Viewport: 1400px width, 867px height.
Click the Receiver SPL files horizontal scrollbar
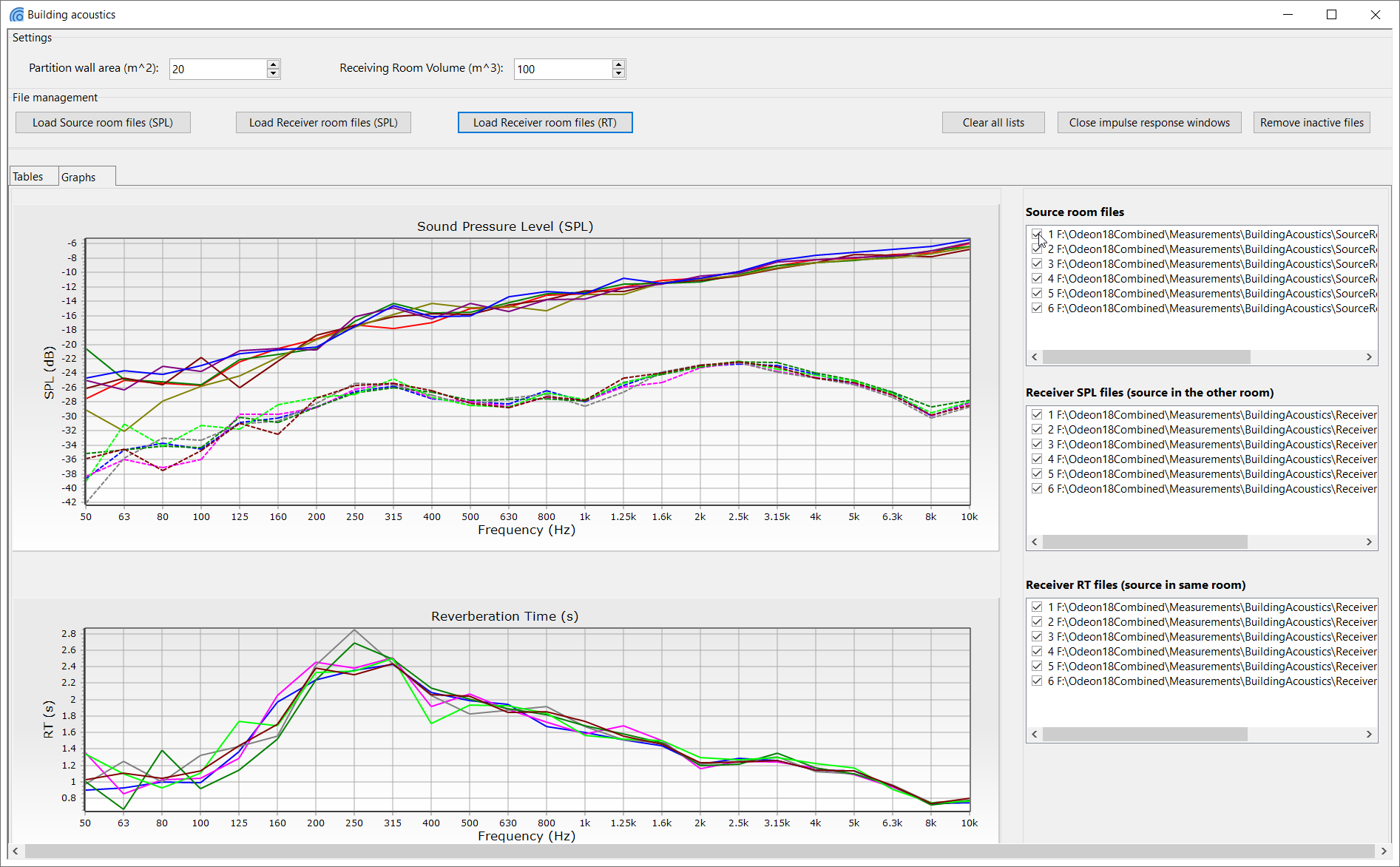1144,542
